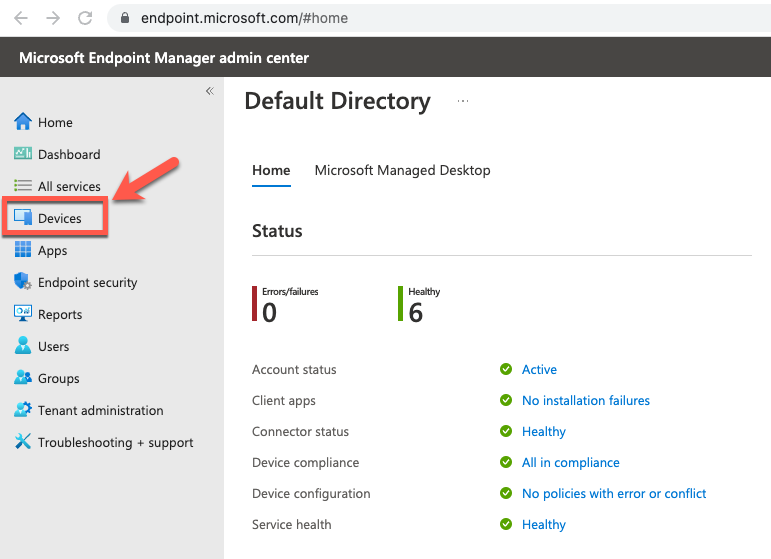The height and width of the screenshot is (559, 771).
Task: Click the Service health label
Action: coord(292,524)
